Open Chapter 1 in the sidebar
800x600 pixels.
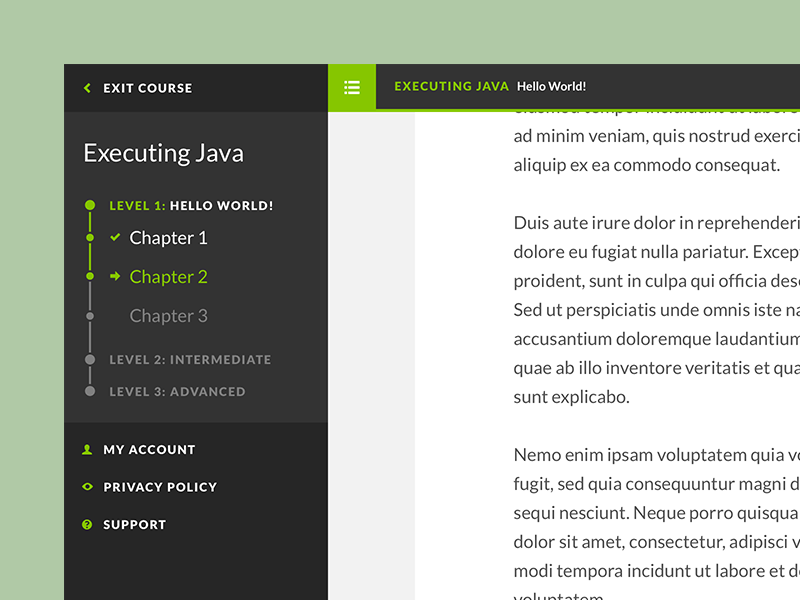[168, 238]
